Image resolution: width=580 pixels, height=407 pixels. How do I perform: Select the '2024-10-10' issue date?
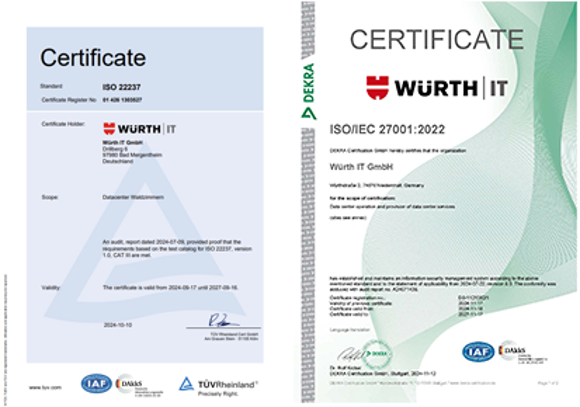118,325
